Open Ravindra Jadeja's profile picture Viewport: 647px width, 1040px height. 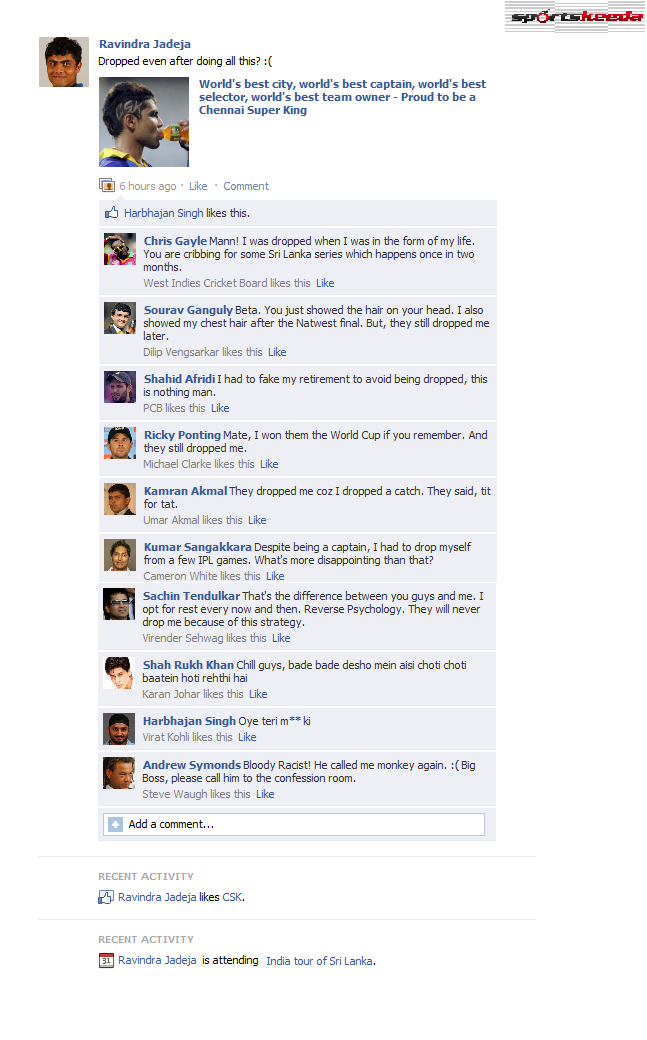coord(64,62)
